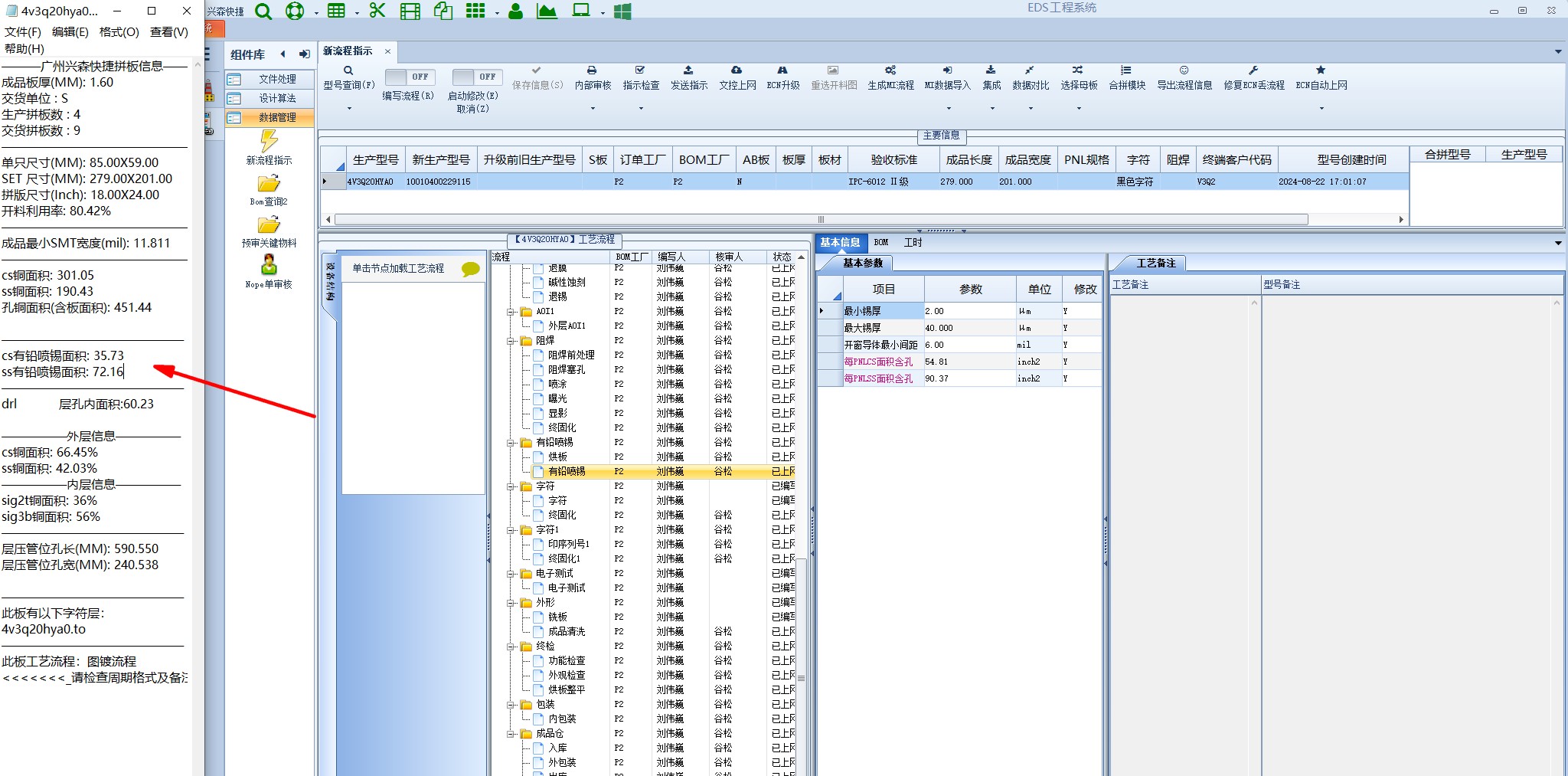Click 生成MI流程 gears button
Viewport: 1568px width, 776px height.
point(890,77)
